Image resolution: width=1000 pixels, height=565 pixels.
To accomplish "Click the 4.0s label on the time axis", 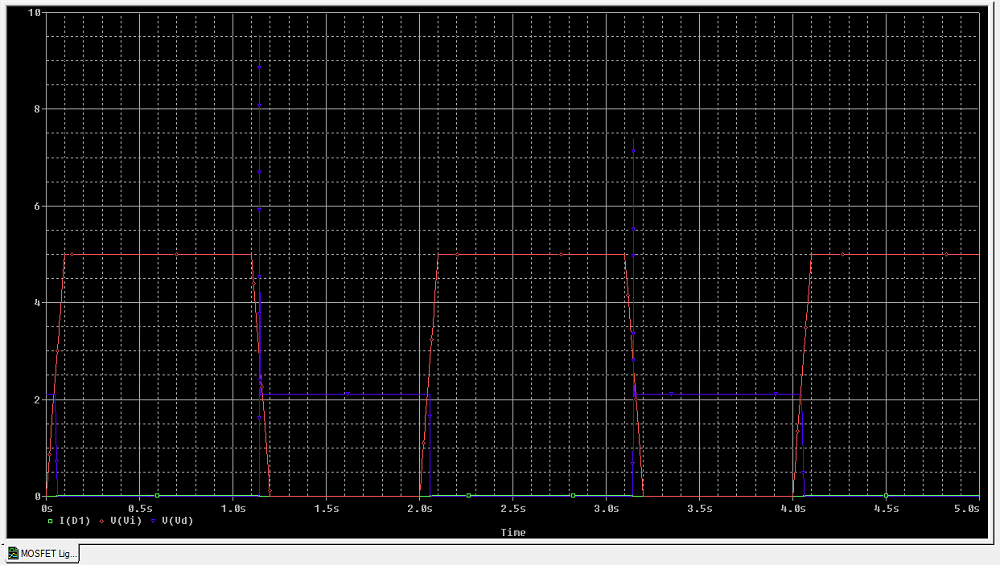I will coord(793,508).
